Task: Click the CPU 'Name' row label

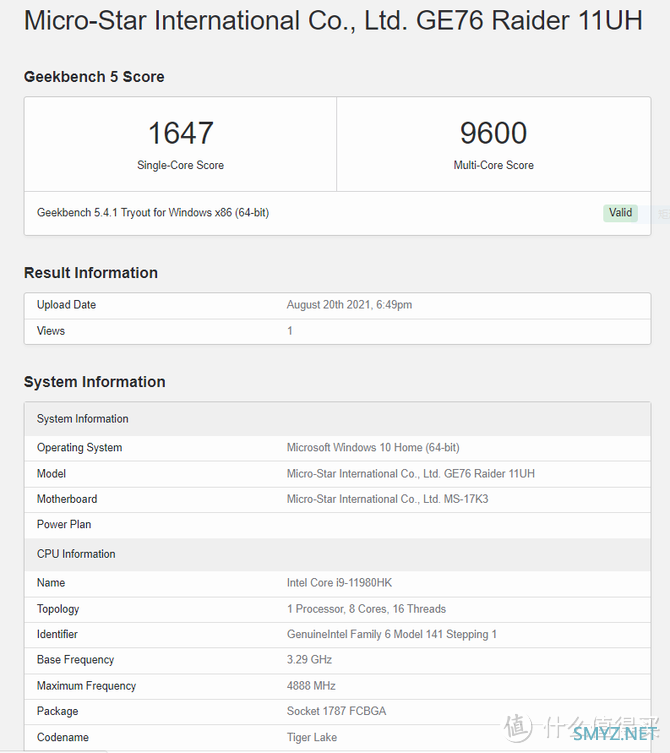Action: [51, 583]
